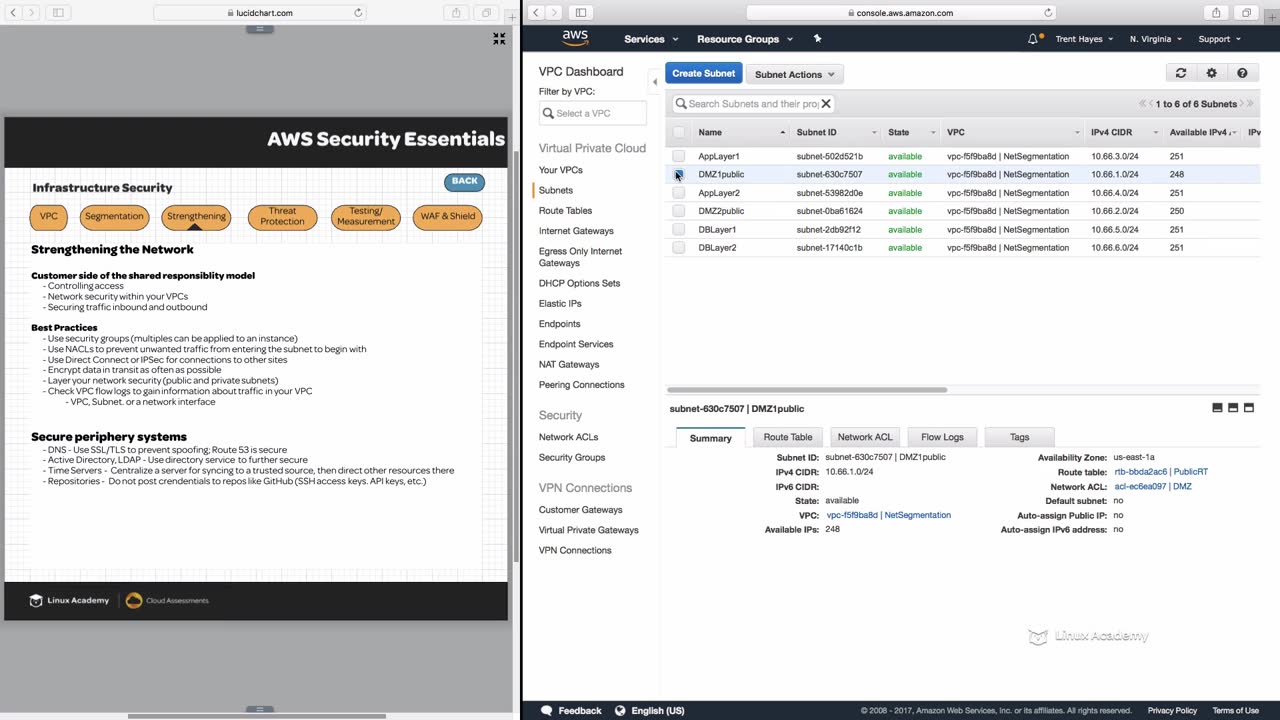Open the Subnet ID column filter arrow
1280x720 pixels.
click(874, 132)
